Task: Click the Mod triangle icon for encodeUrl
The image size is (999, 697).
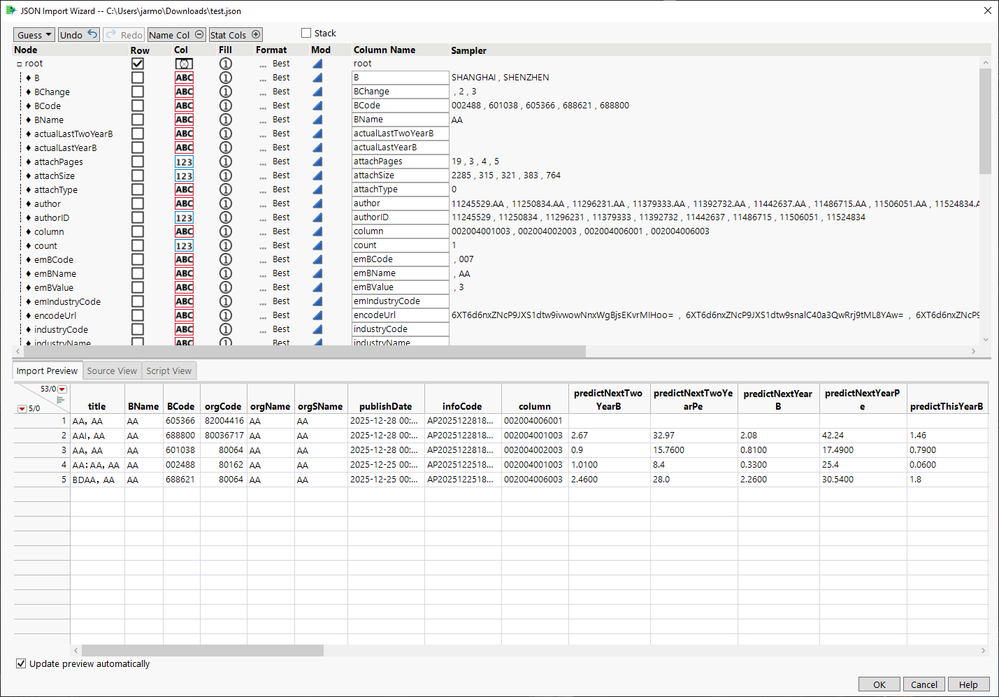Action: coord(317,316)
